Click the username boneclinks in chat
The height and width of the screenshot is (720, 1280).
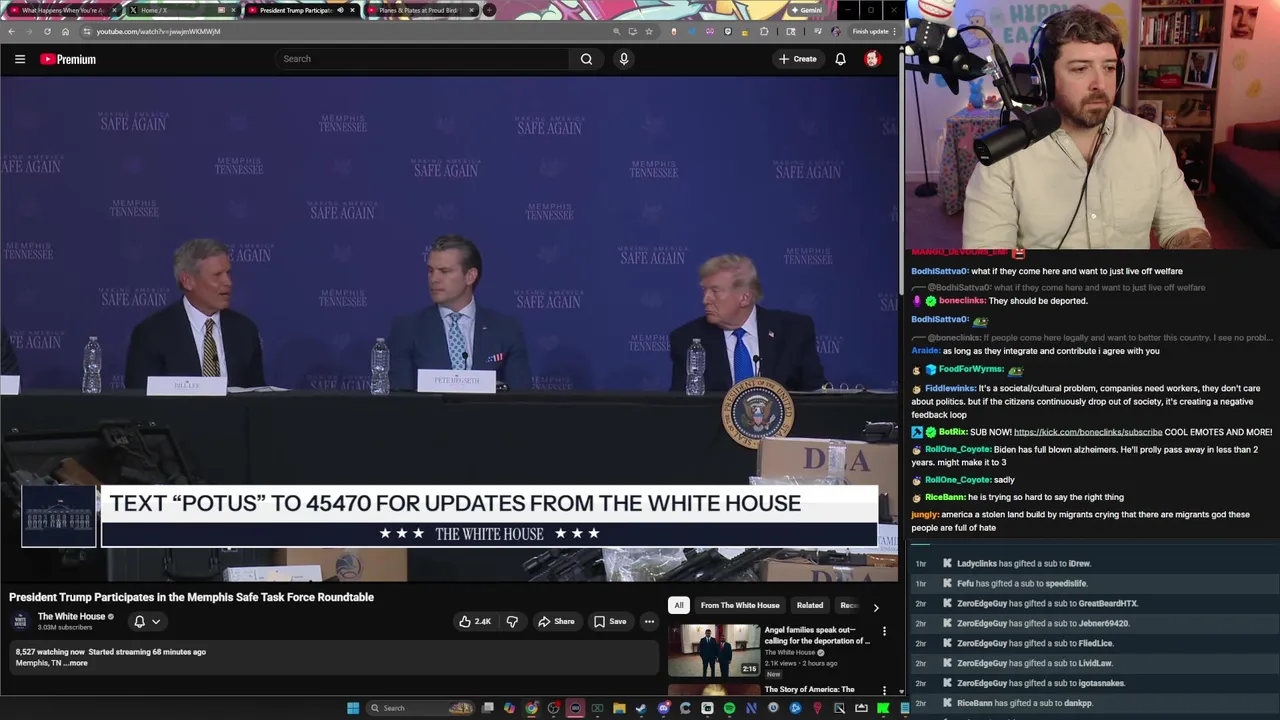pos(962,300)
